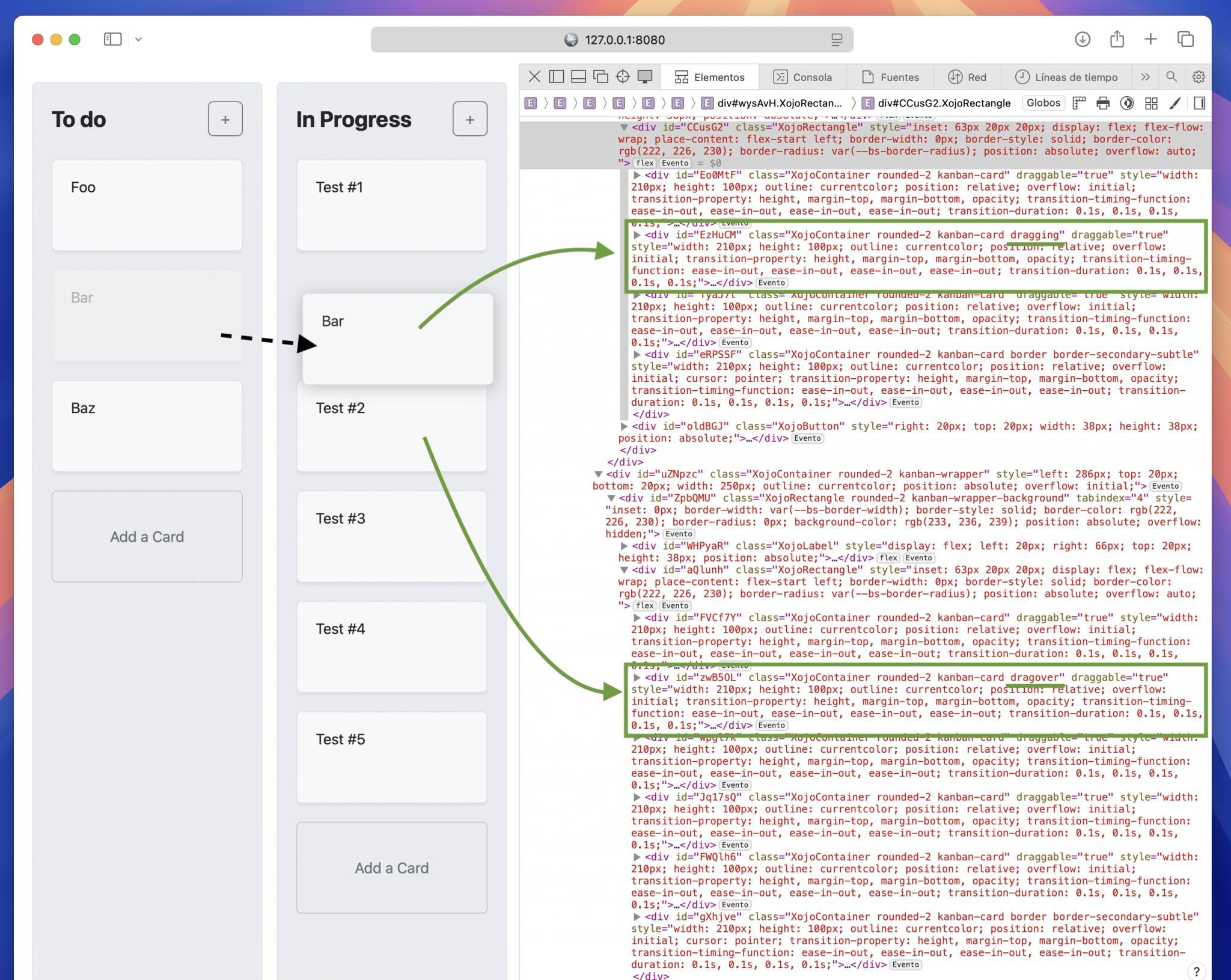Add card using To do plus button

tap(225, 119)
